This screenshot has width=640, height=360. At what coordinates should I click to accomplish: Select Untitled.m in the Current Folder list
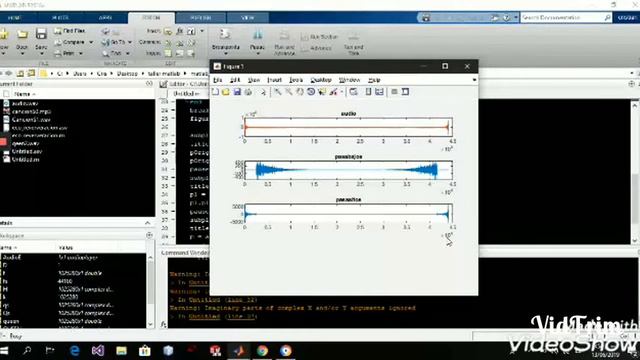[25, 160]
